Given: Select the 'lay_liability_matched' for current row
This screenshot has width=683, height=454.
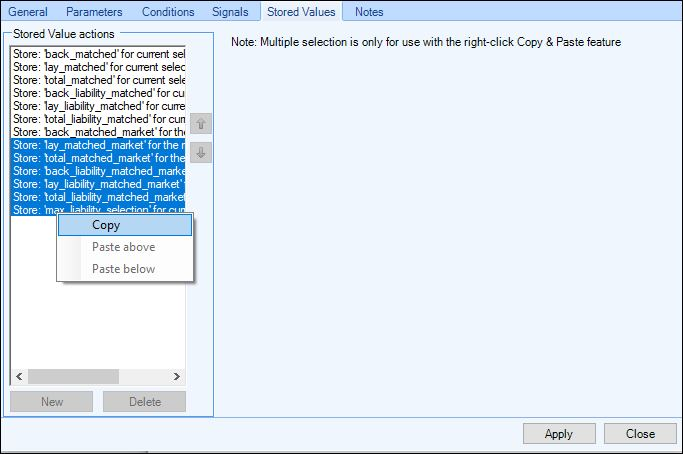Looking at the screenshot, I should (98, 106).
